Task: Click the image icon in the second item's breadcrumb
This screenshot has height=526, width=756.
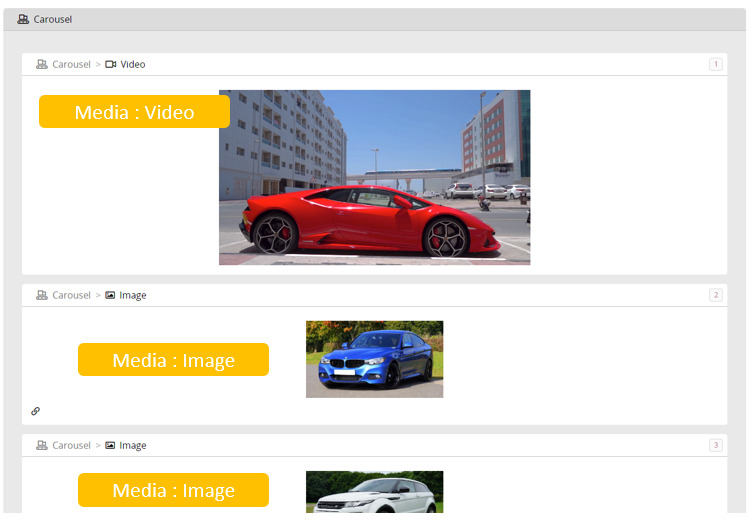Action: 111,295
